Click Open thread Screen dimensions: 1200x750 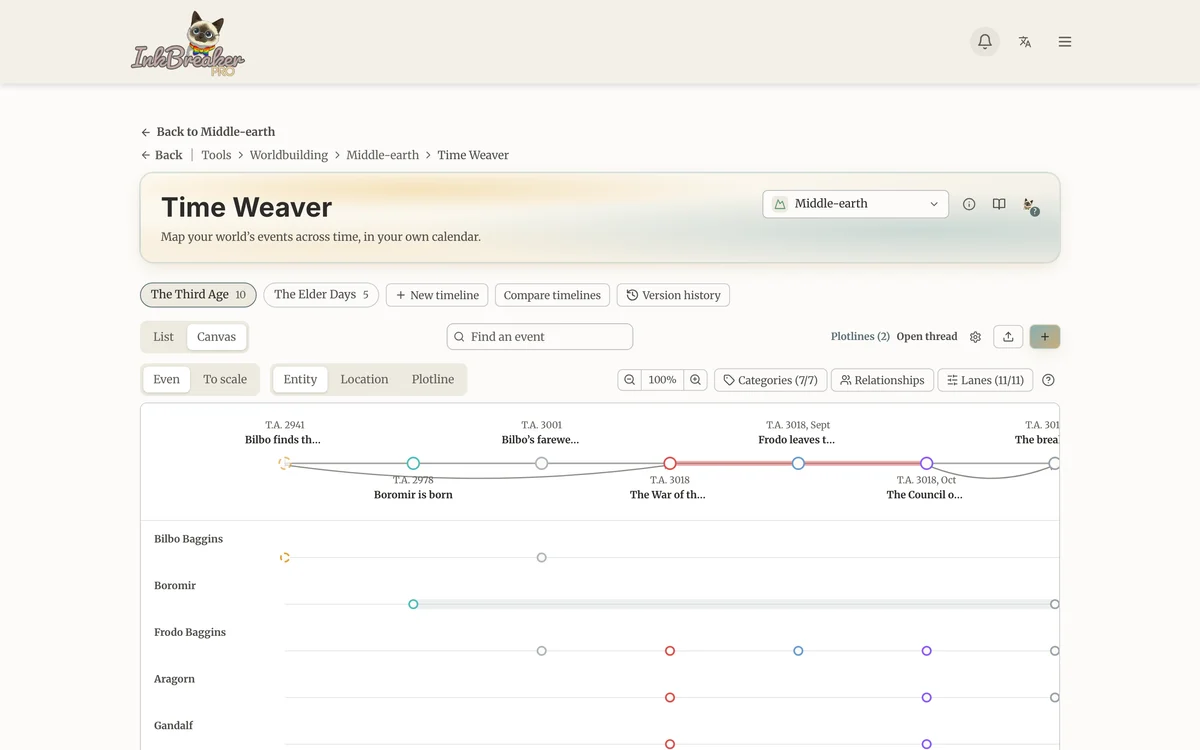(927, 337)
